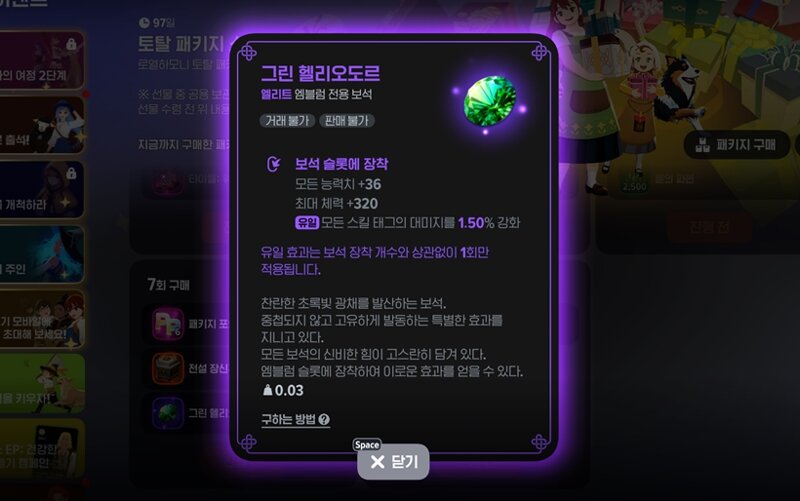Click the question mark help icon
The height and width of the screenshot is (501, 800).
click(x=324, y=419)
